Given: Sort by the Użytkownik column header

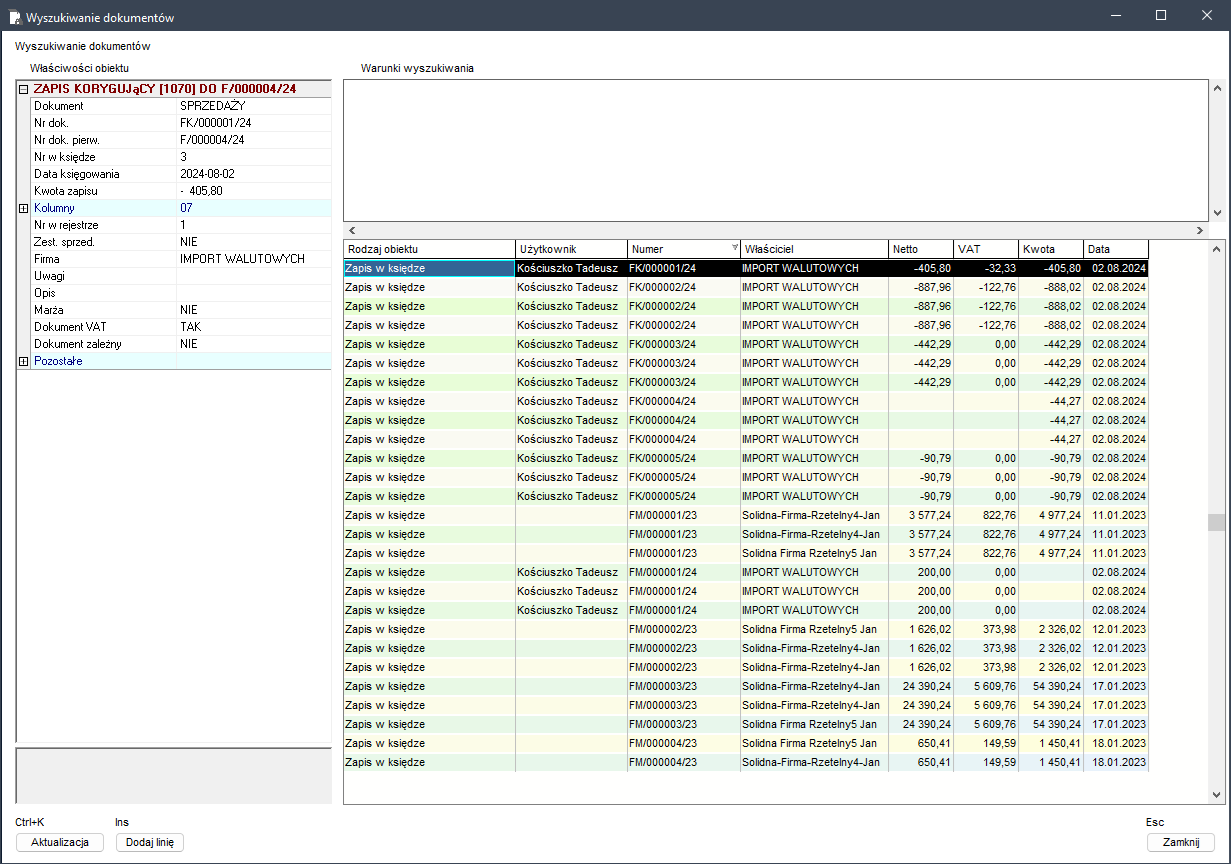Looking at the screenshot, I should (571, 249).
